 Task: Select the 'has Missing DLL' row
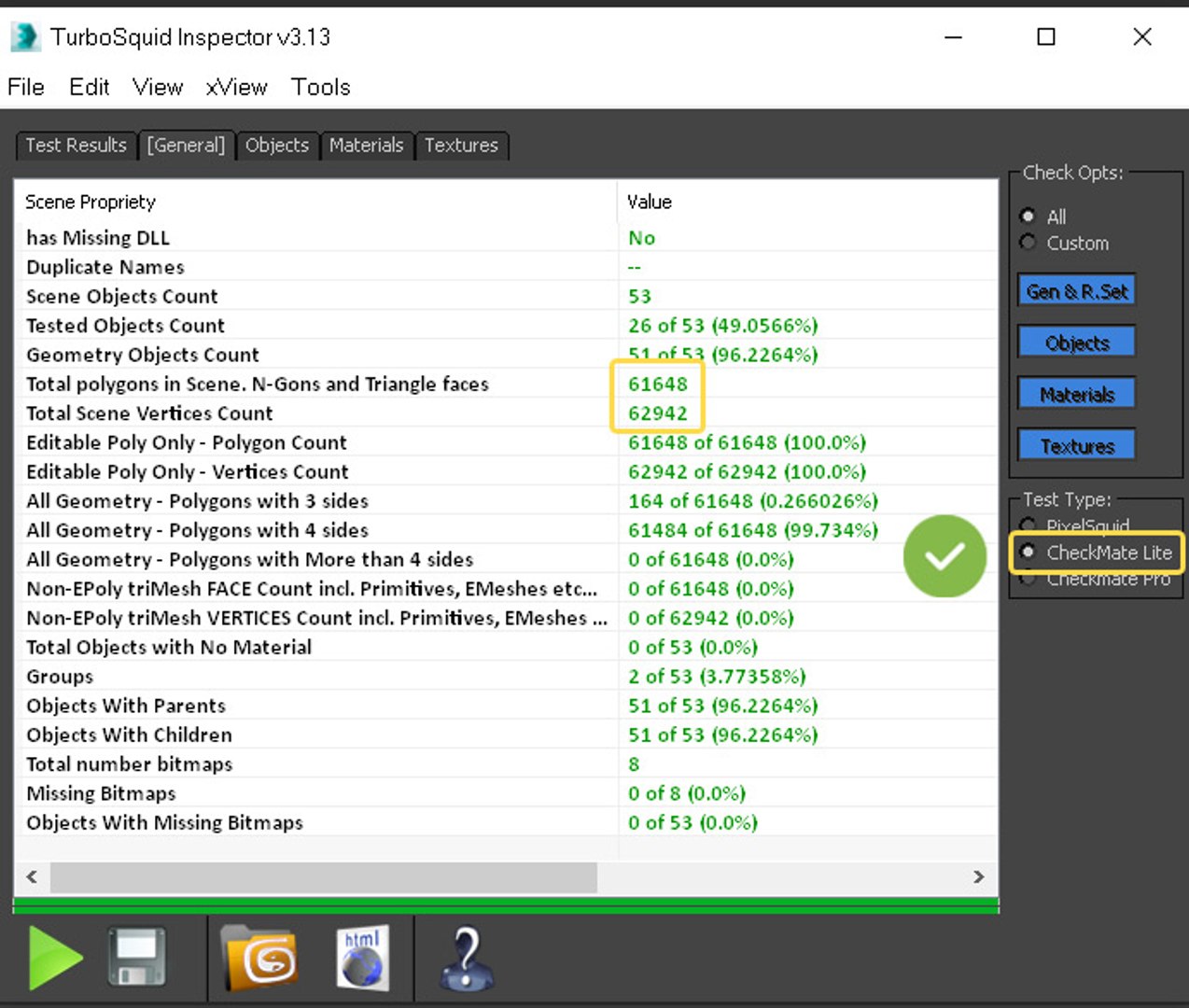tap(506, 238)
